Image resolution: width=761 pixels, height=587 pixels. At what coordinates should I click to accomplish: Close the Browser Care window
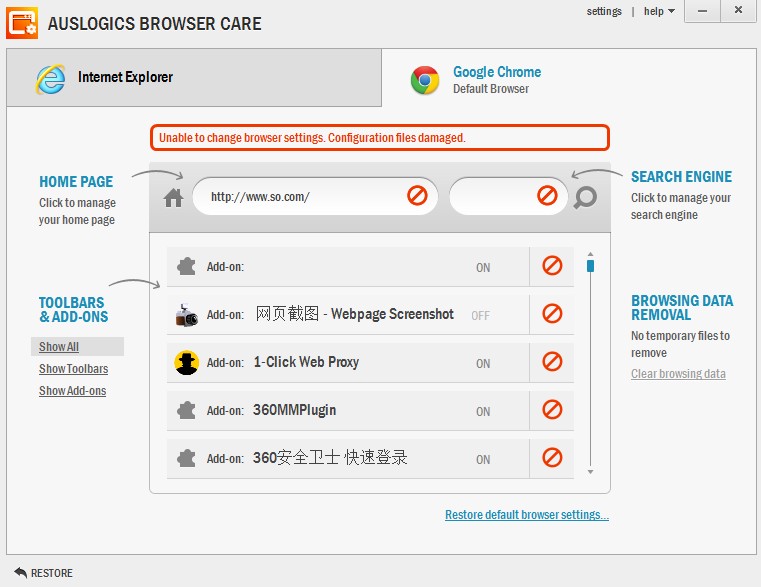[x=738, y=10]
